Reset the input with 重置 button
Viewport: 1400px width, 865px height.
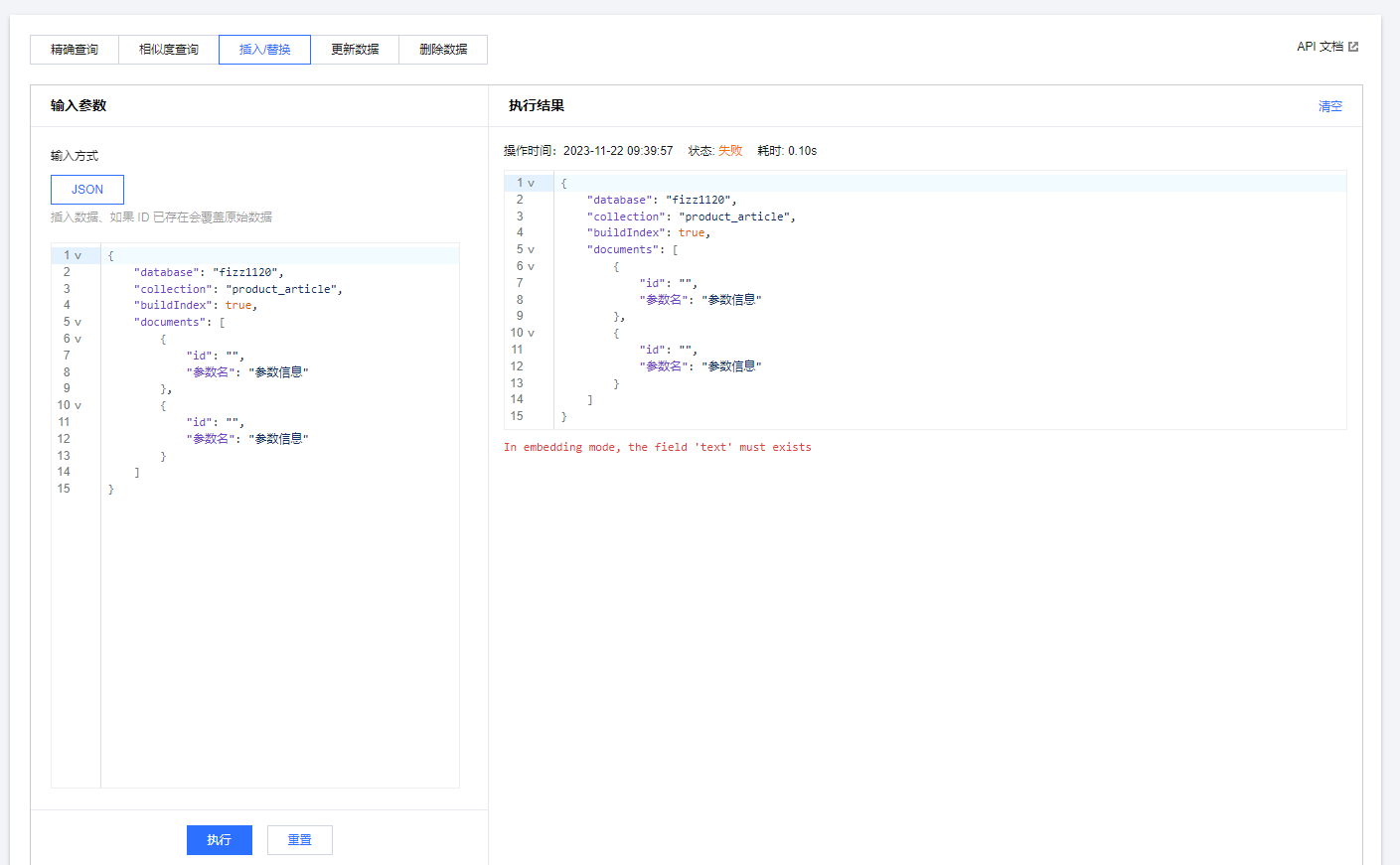tap(300, 840)
